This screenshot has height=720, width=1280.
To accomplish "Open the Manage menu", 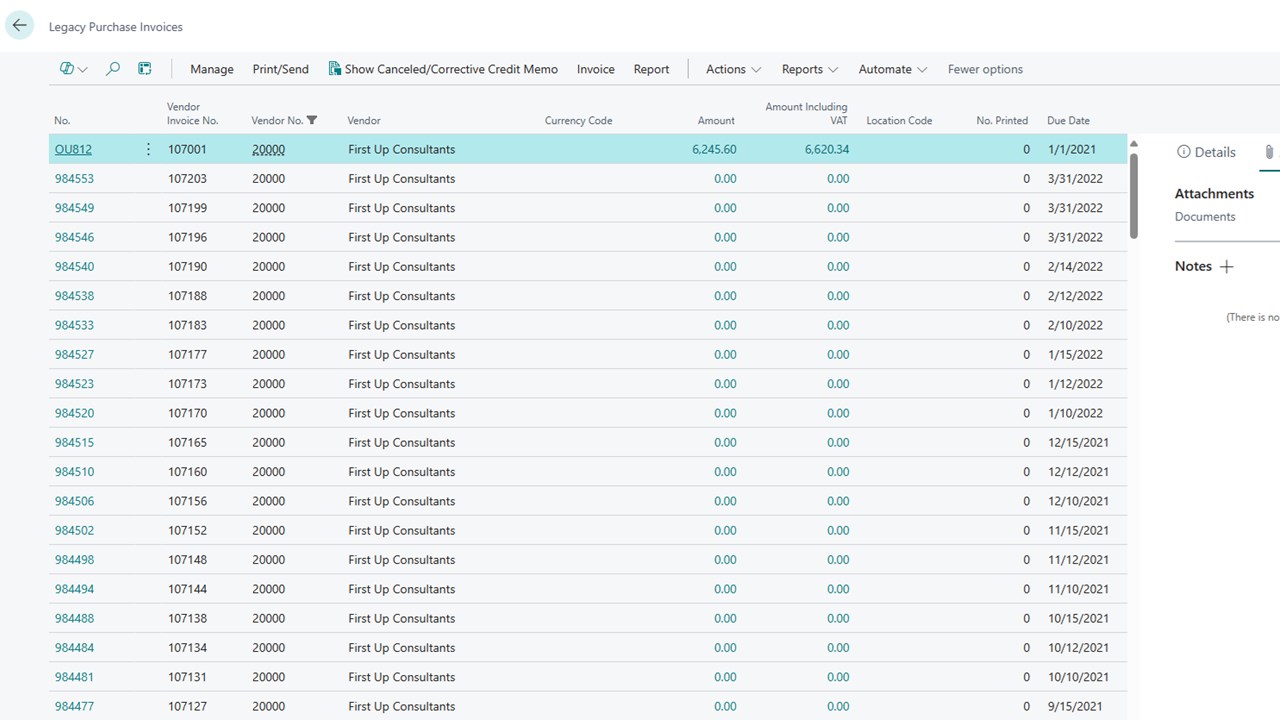I will 212,69.
